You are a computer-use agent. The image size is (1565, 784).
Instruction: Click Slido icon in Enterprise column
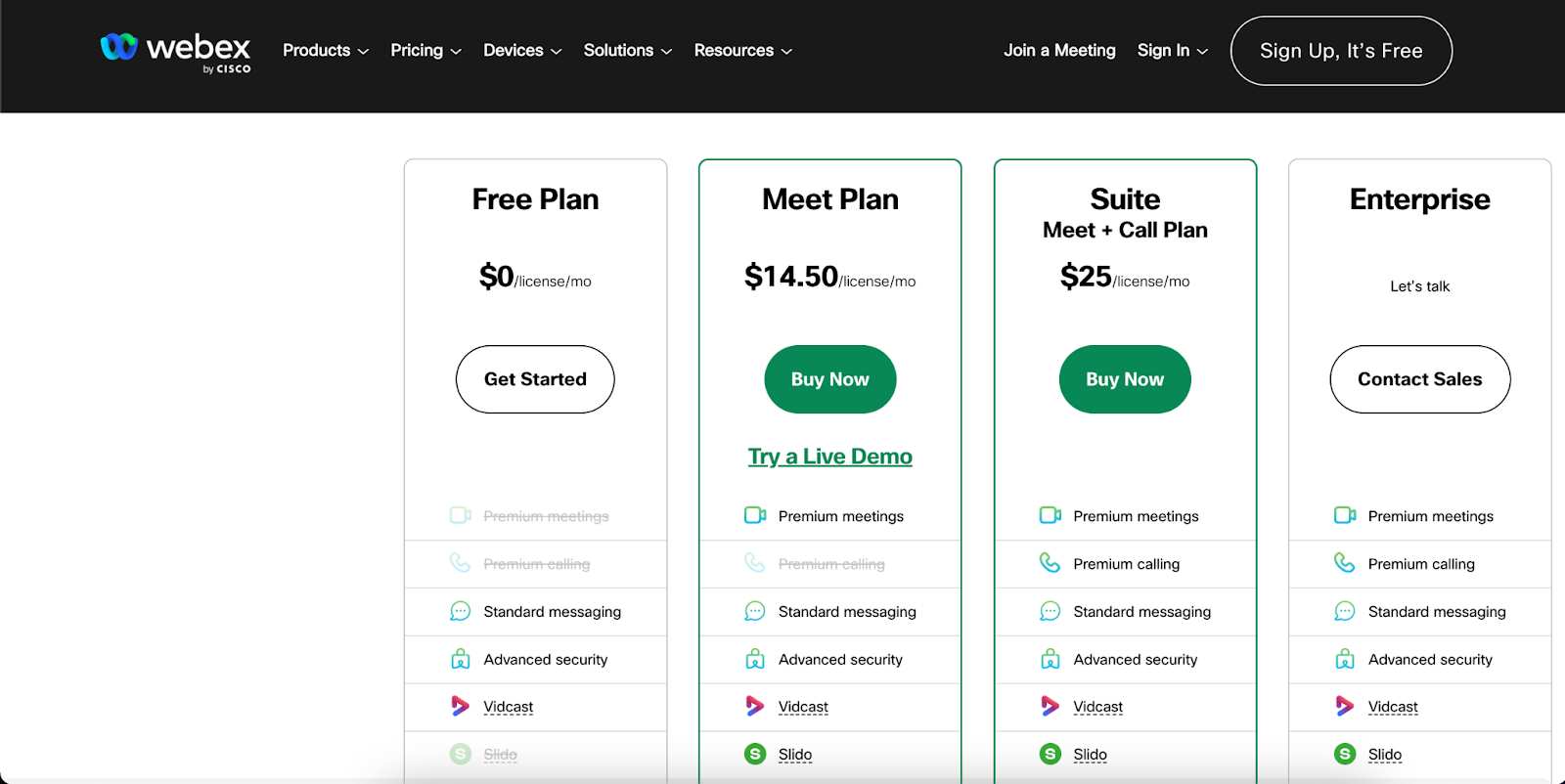click(x=1345, y=754)
